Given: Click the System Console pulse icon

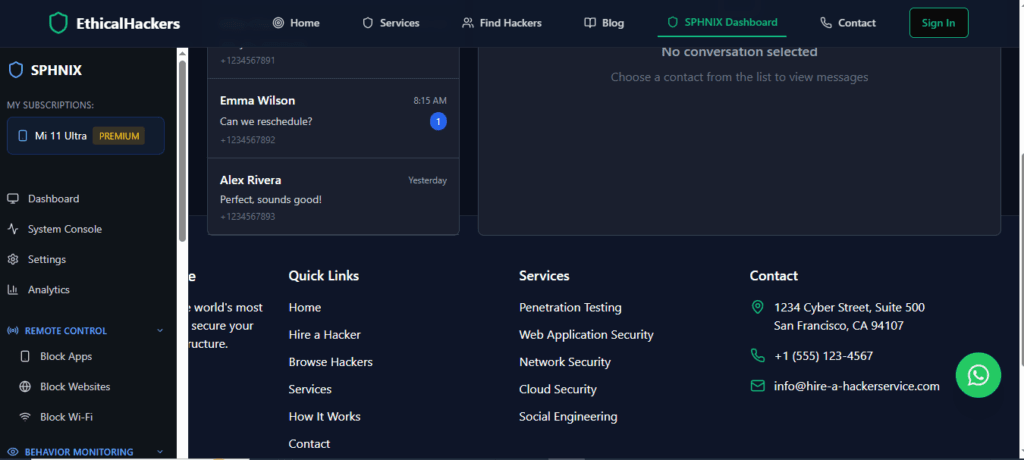Looking at the screenshot, I should tap(12, 229).
